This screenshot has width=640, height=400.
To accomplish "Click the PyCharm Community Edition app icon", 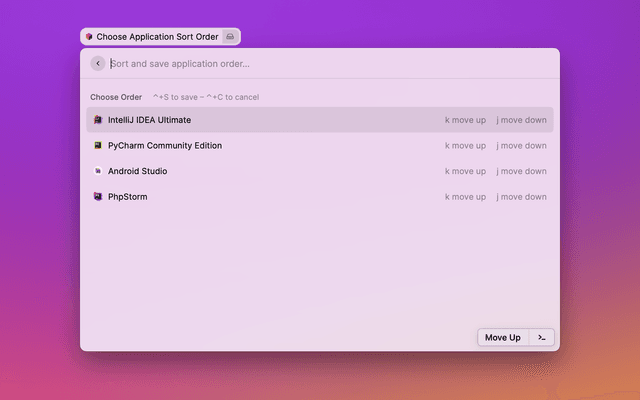I will pos(98,146).
